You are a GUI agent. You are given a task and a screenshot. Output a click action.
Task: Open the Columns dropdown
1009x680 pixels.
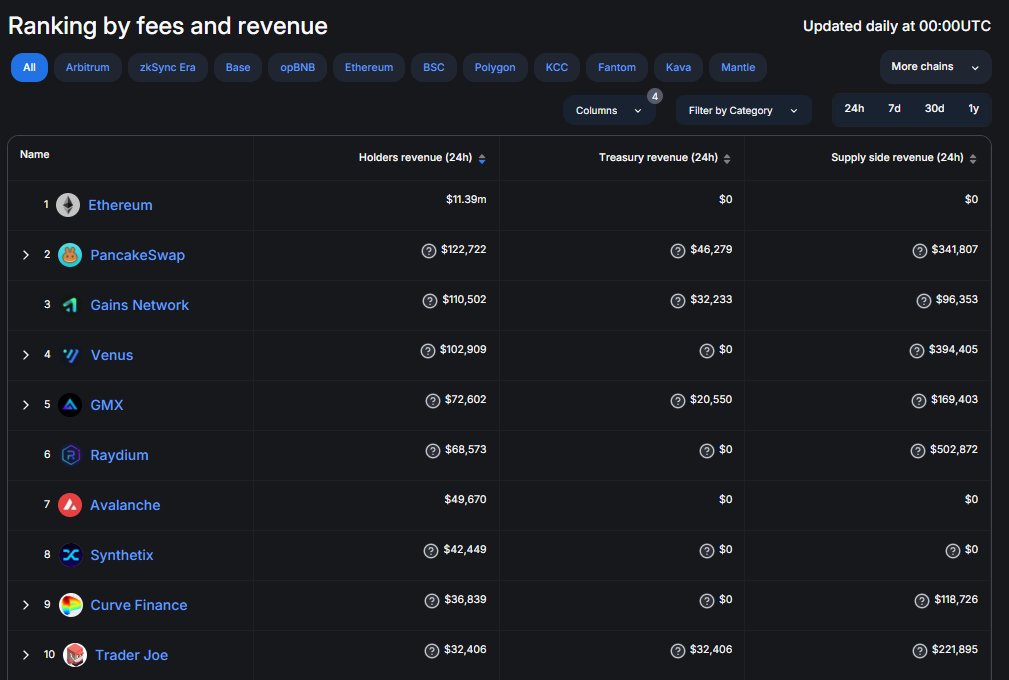609,111
